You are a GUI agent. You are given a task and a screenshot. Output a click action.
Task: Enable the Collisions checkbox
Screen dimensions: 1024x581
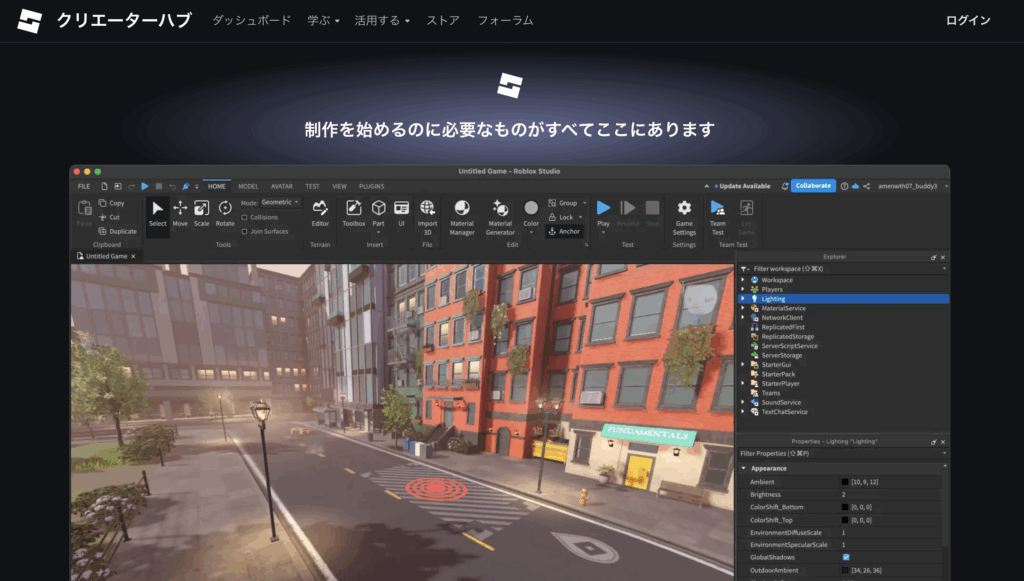click(x=245, y=217)
